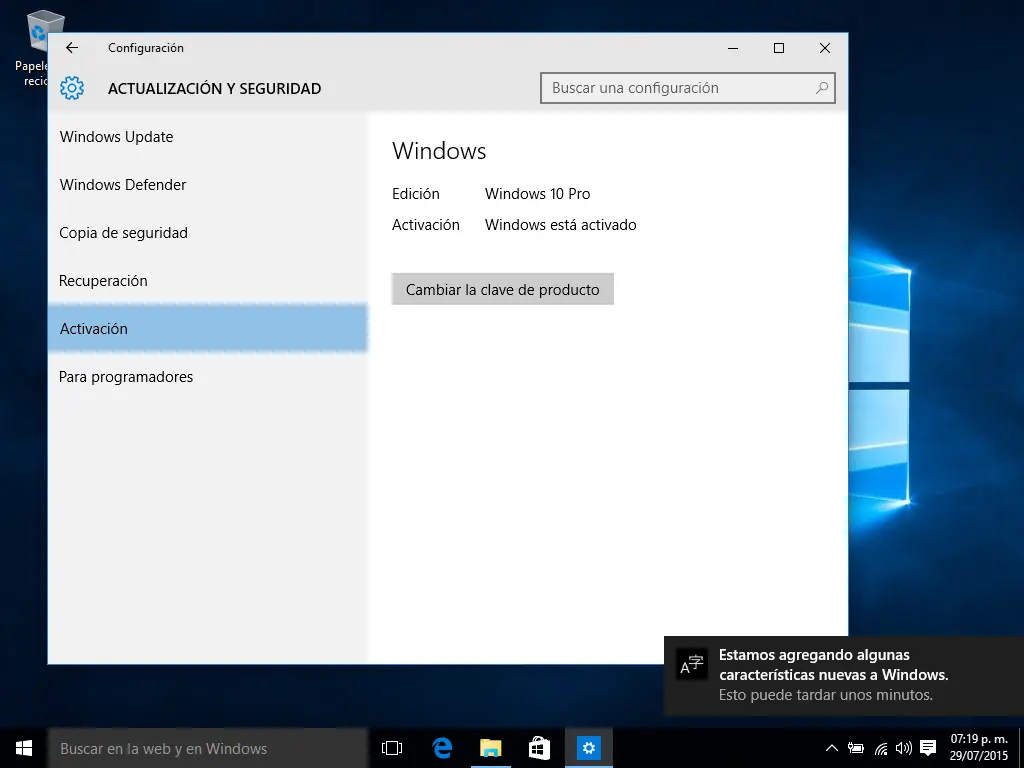1024x768 pixels.
Task: Click the 'Configuración' title text
Action: [146, 48]
